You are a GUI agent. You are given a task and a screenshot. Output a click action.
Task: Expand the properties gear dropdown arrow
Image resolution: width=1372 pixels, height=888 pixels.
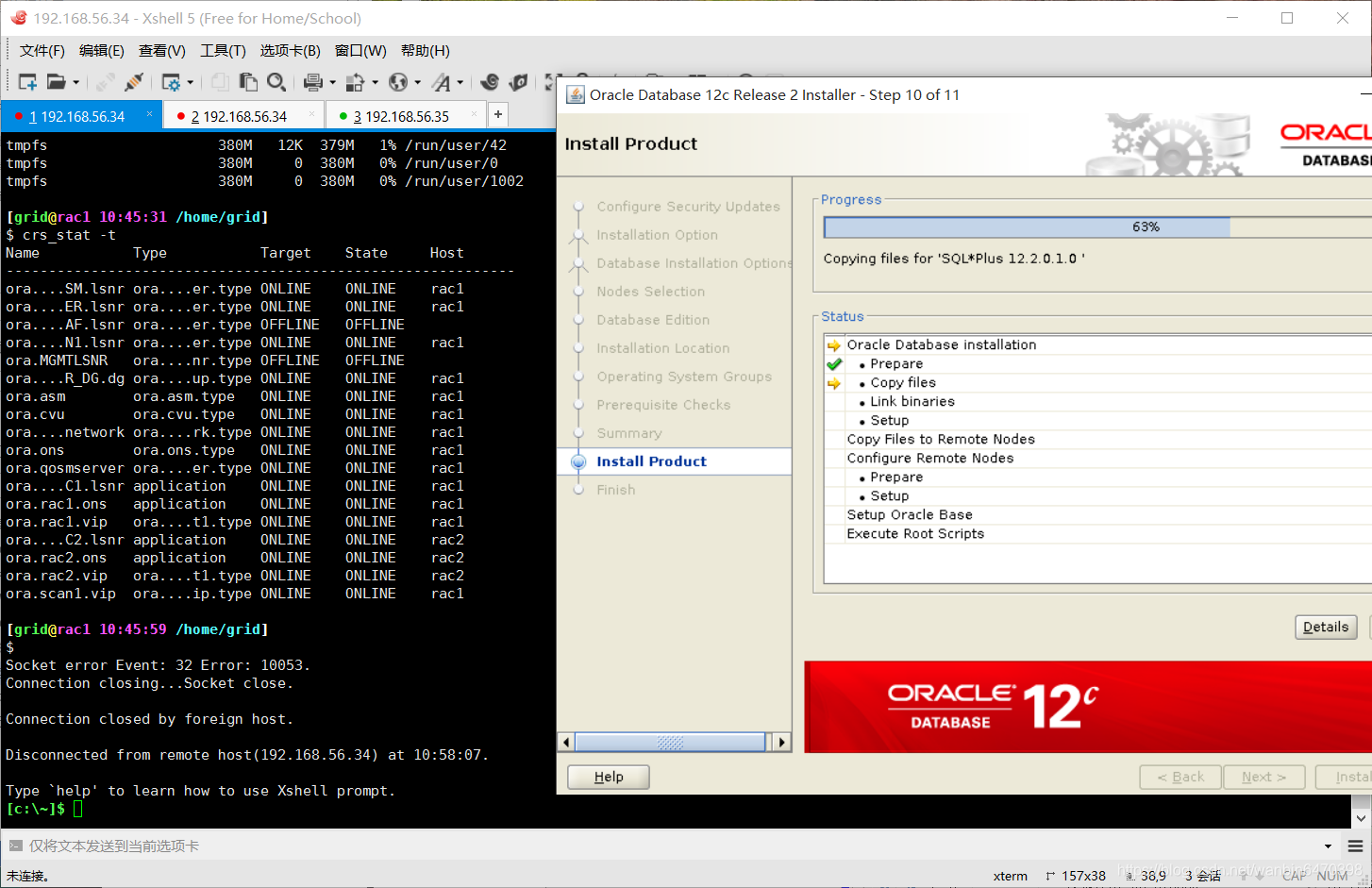pyautogui.click(x=191, y=83)
